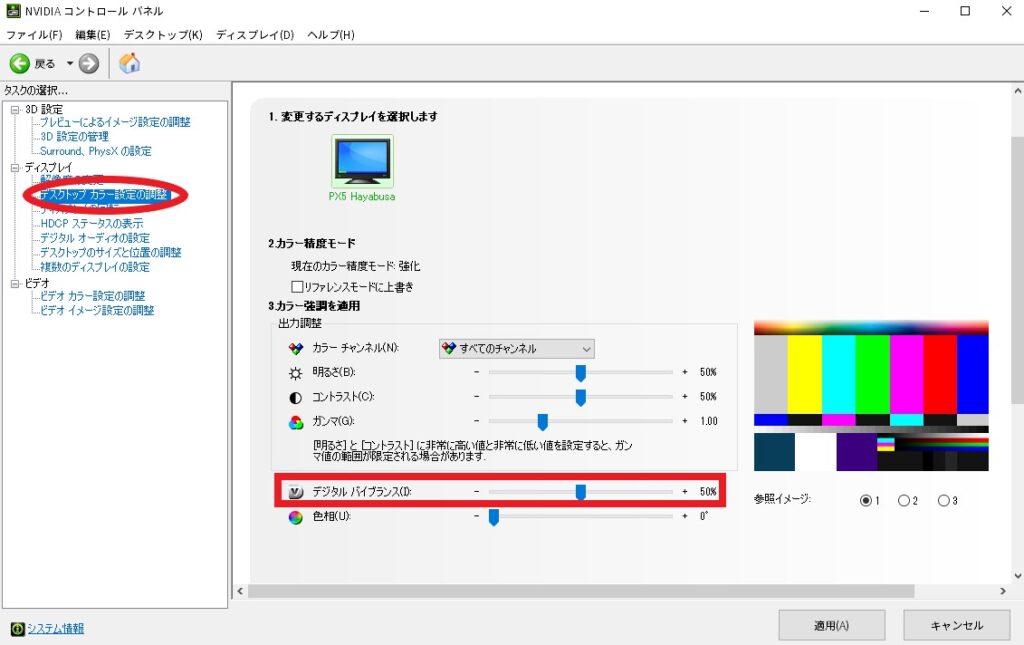Open ビデオ イメージ設定の調整
Image resolution: width=1024 pixels, height=645 pixels.
tap(97, 310)
